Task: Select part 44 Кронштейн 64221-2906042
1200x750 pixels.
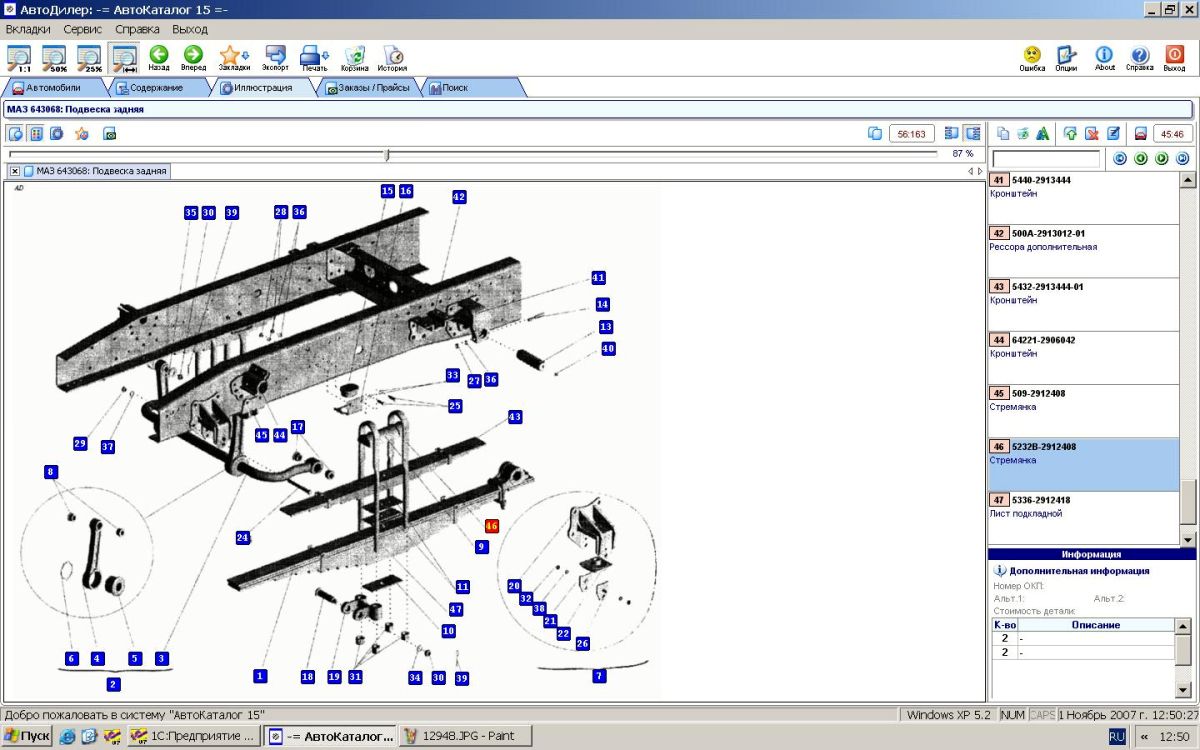Action: click(x=1084, y=358)
